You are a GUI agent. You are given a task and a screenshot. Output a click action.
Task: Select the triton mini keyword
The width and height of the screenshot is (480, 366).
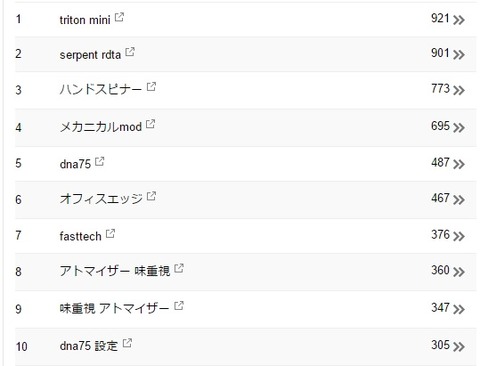pos(85,20)
